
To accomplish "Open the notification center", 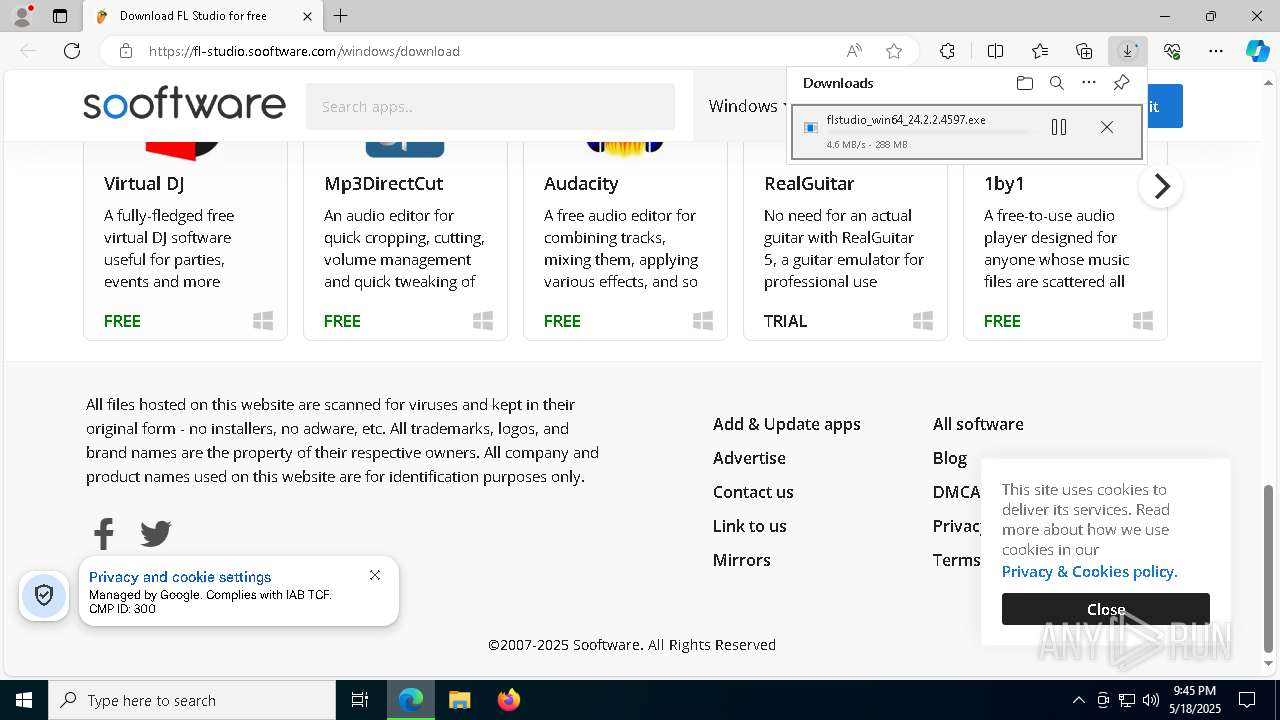I will [1247, 700].
